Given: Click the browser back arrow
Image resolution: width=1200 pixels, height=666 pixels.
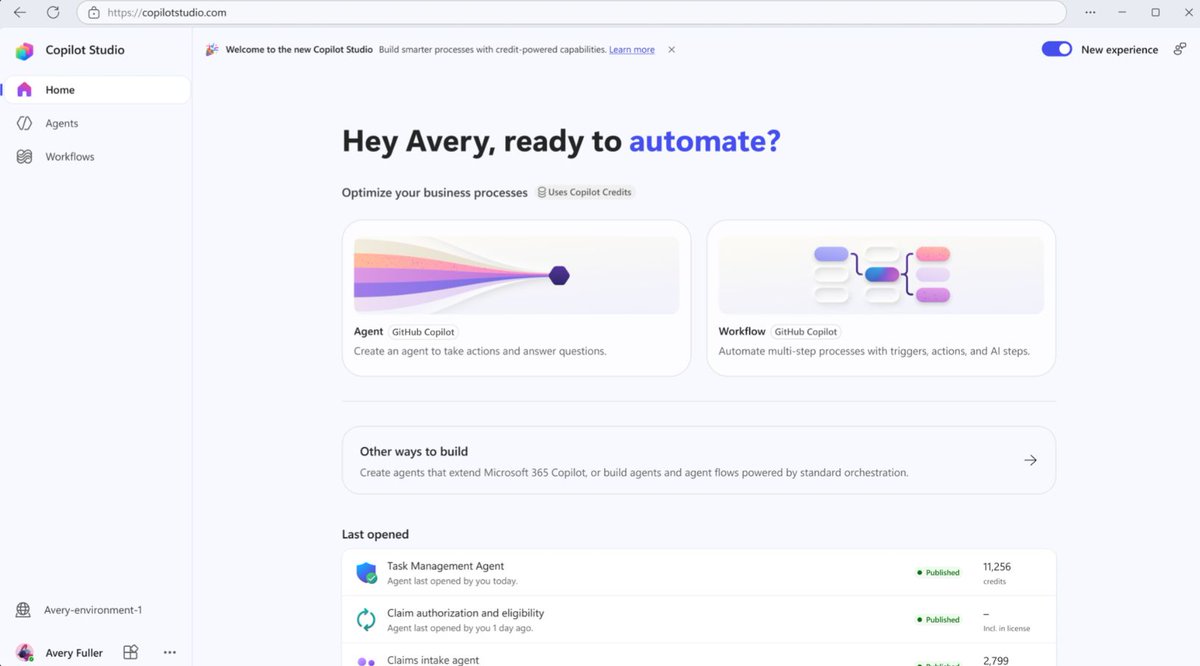Looking at the screenshot, I should click(x=19, y=13).
